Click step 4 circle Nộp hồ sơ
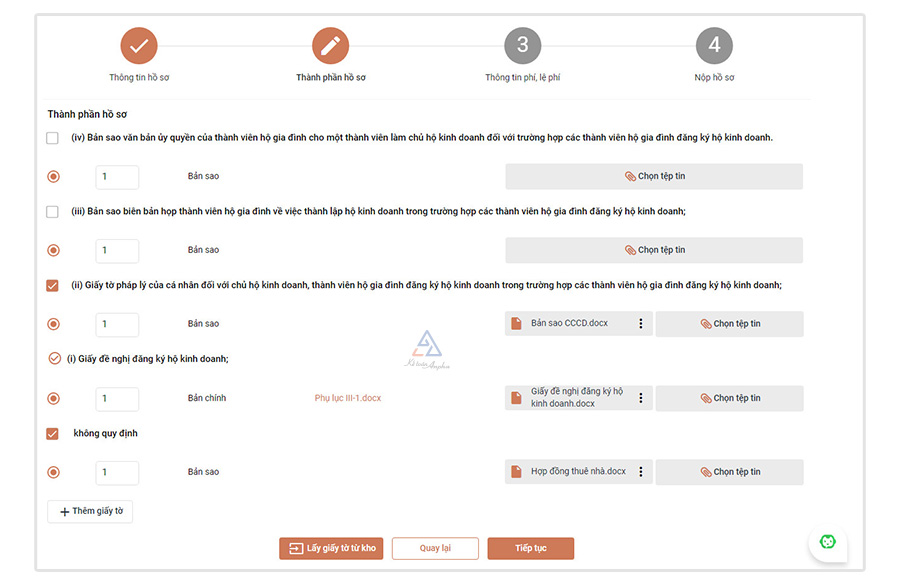 coord(714,46)
